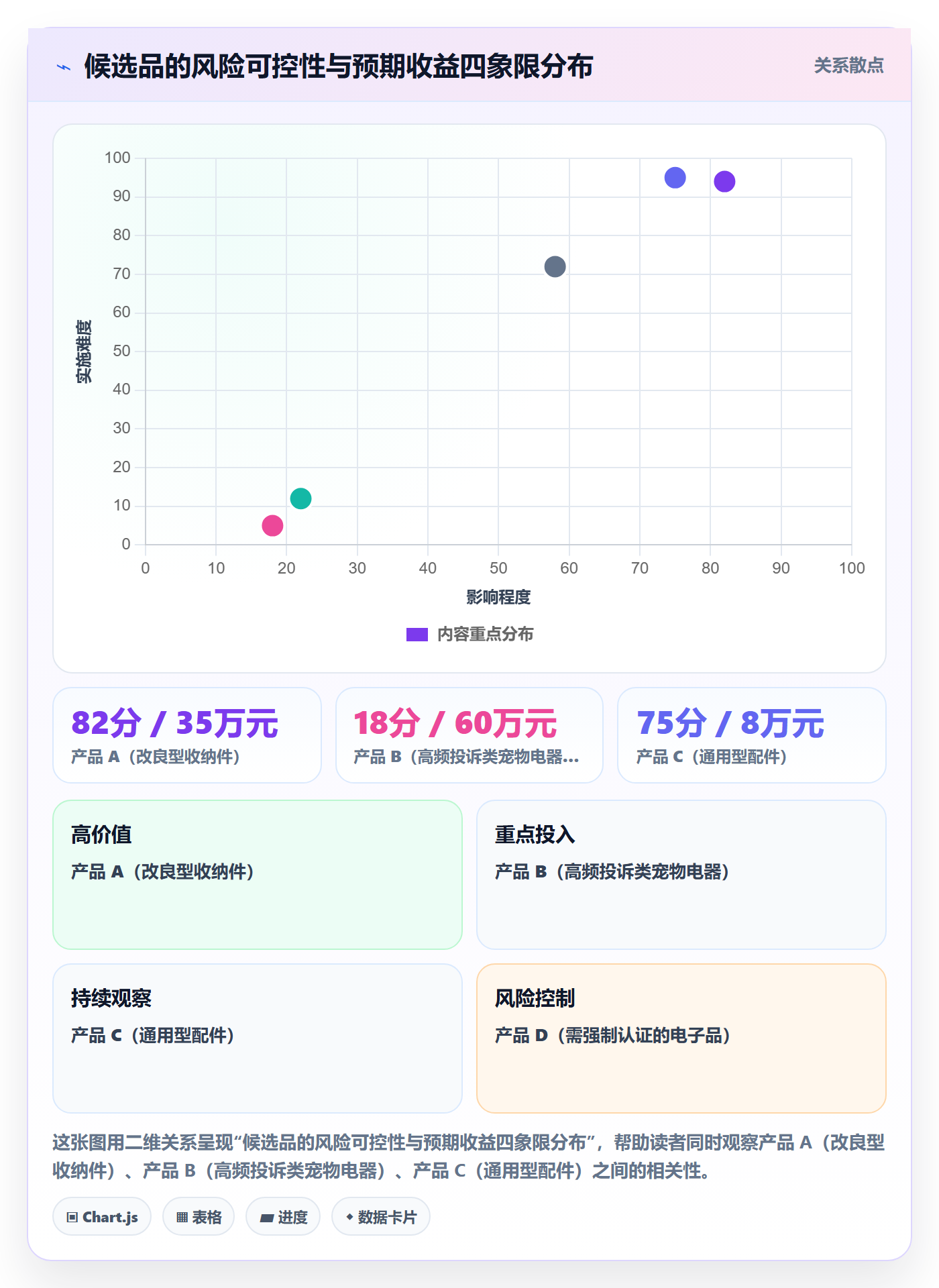939x1288 pixels.
Task: Click the 高价值 quadrant card
Action: pyautogui.click(x=258, y=875)
